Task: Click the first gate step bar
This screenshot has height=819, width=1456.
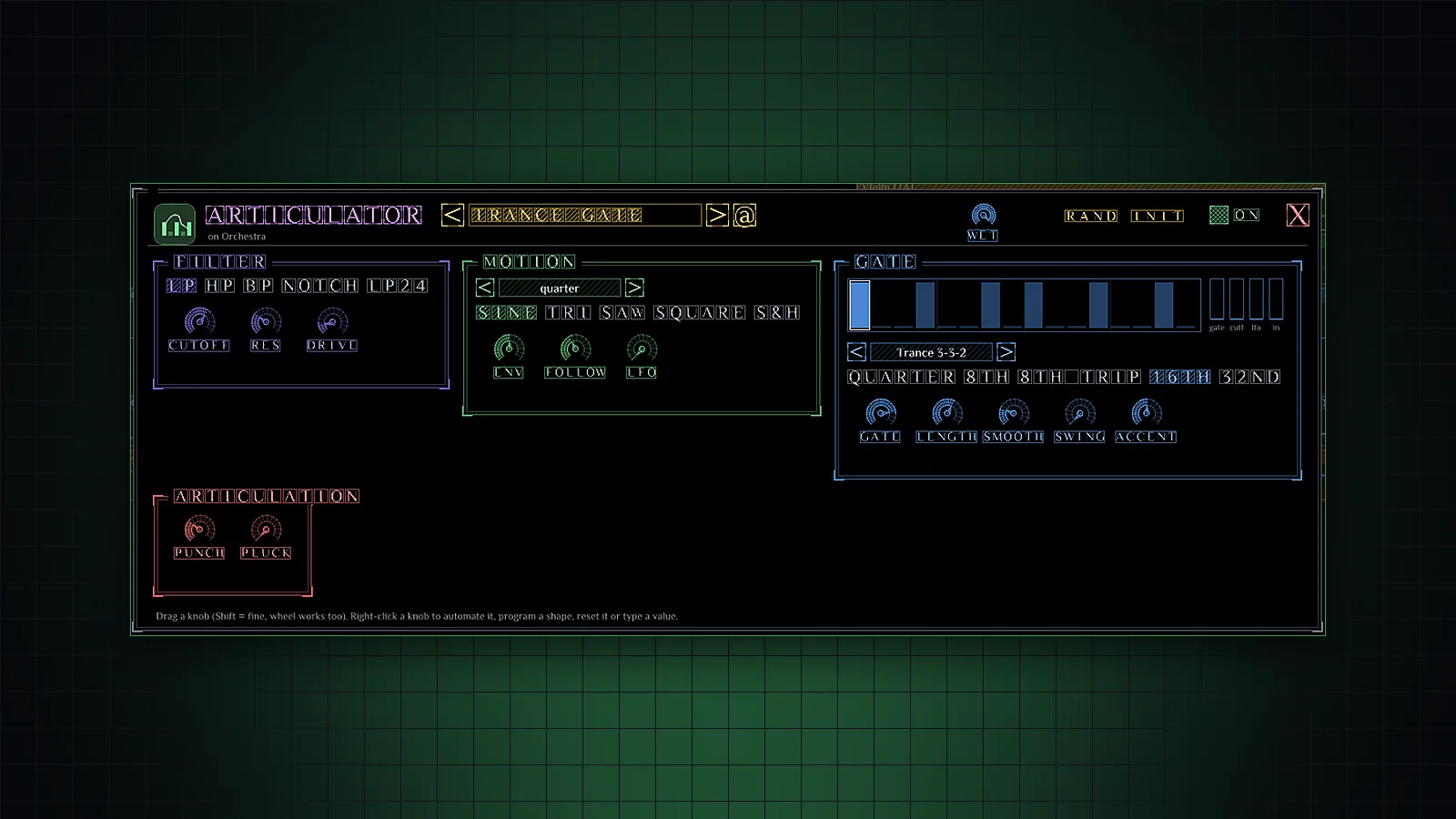Action: [x=860, y=305]
